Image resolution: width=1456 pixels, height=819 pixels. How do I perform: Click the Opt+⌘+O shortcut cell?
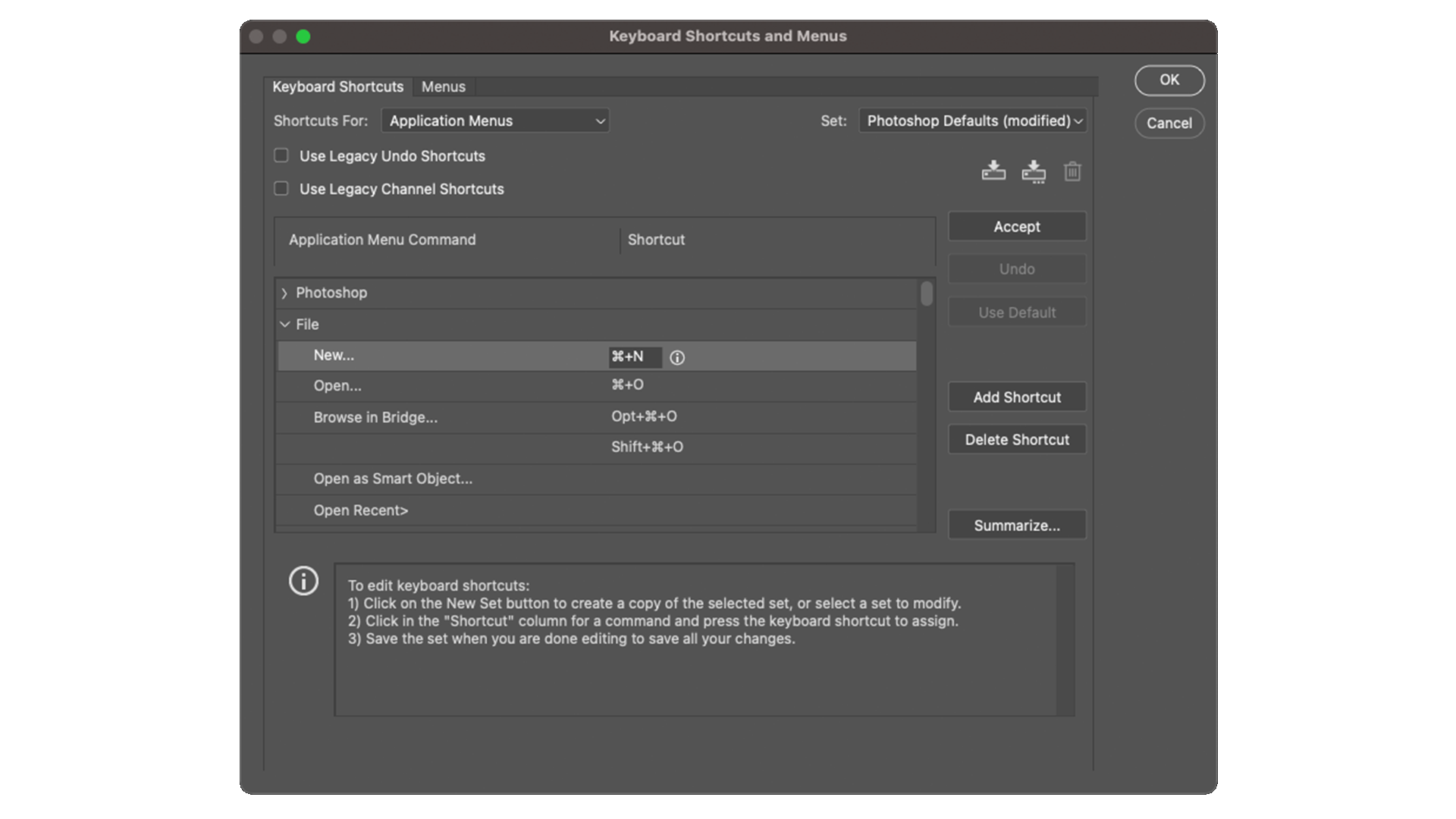(x=645, y=416)
